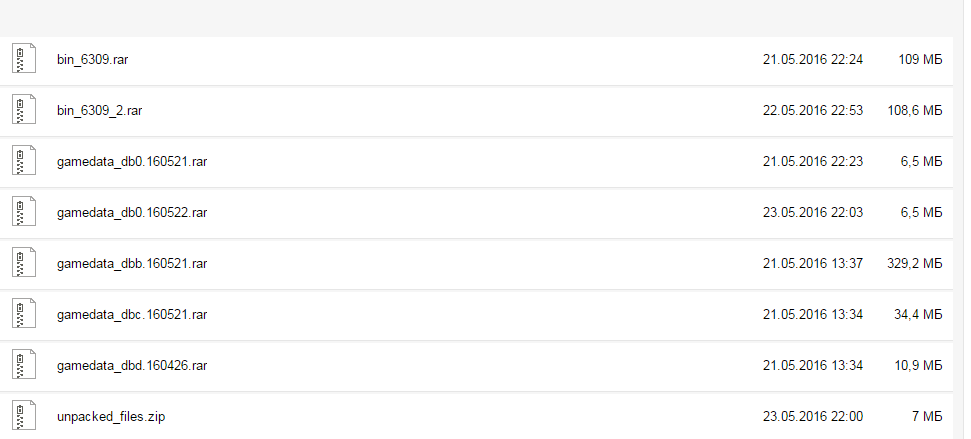Click the icon for gamedata_dbd.160426.rar
This screenshot has width=971, height=439.
(x=24, y=365)
